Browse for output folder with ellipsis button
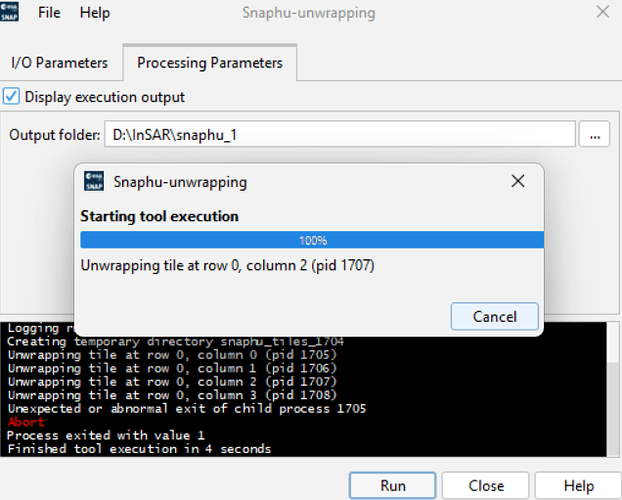Screen dimensions: 622x500 (x=594, y=135)
